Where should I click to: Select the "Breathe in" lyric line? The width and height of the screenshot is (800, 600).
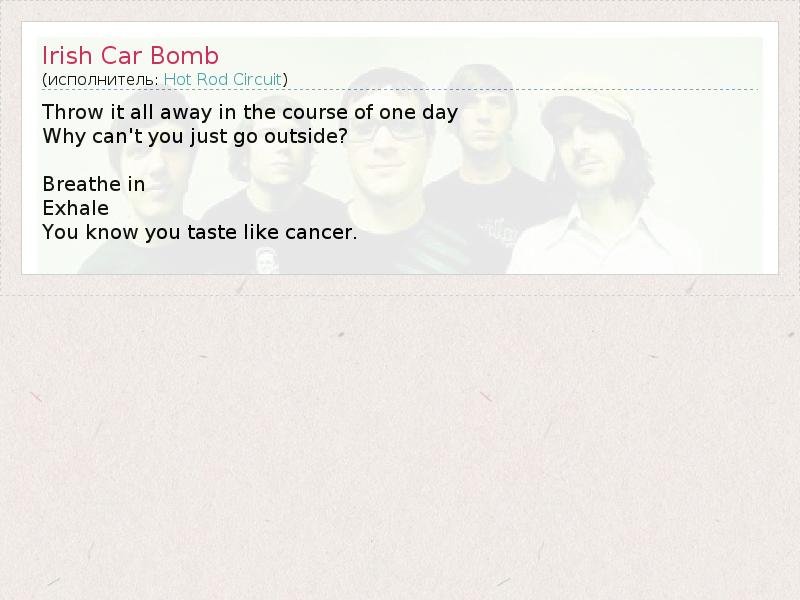94,184
